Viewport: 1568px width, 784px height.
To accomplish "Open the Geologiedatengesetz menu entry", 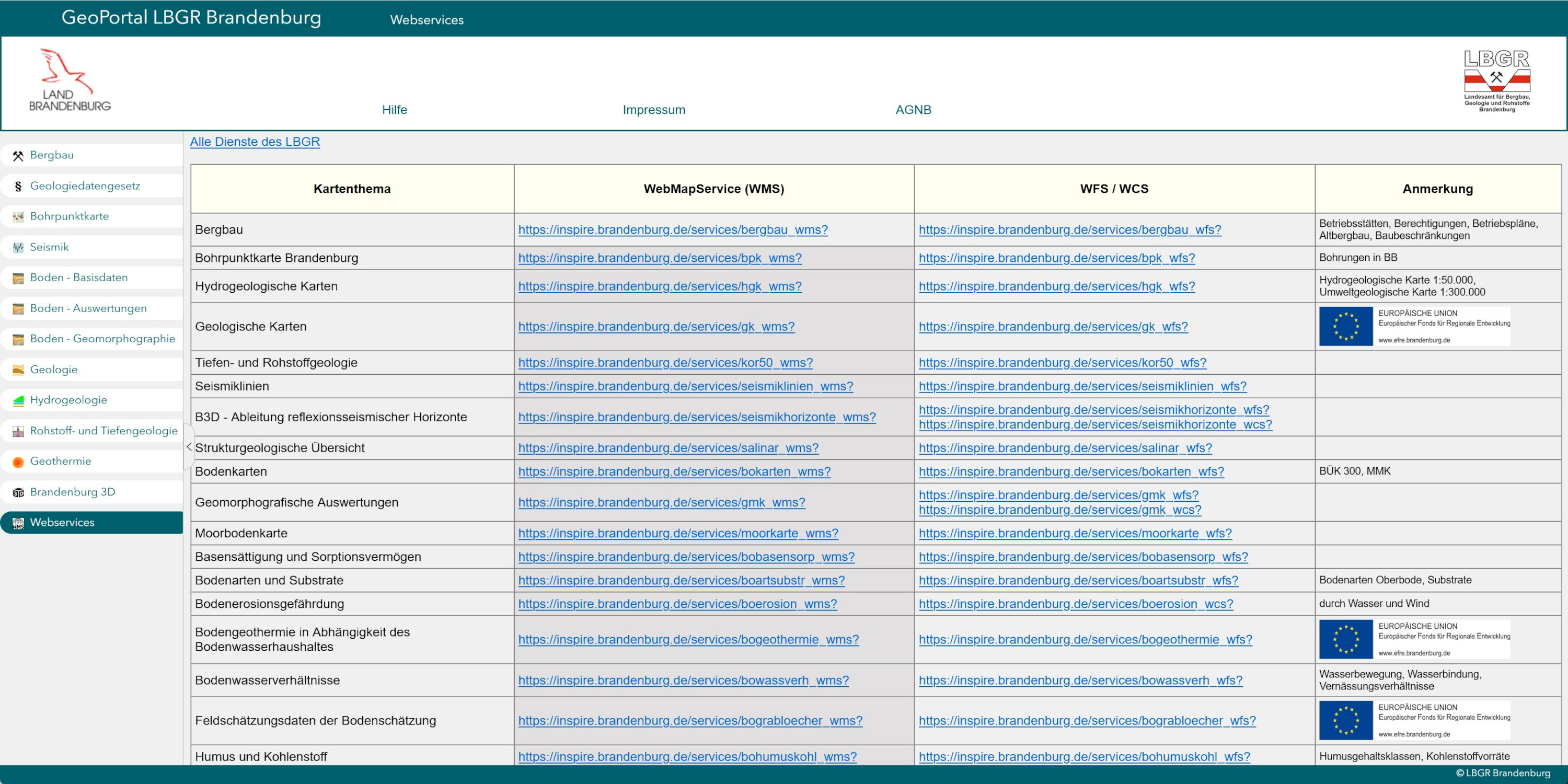I will [x=91, y=186].
